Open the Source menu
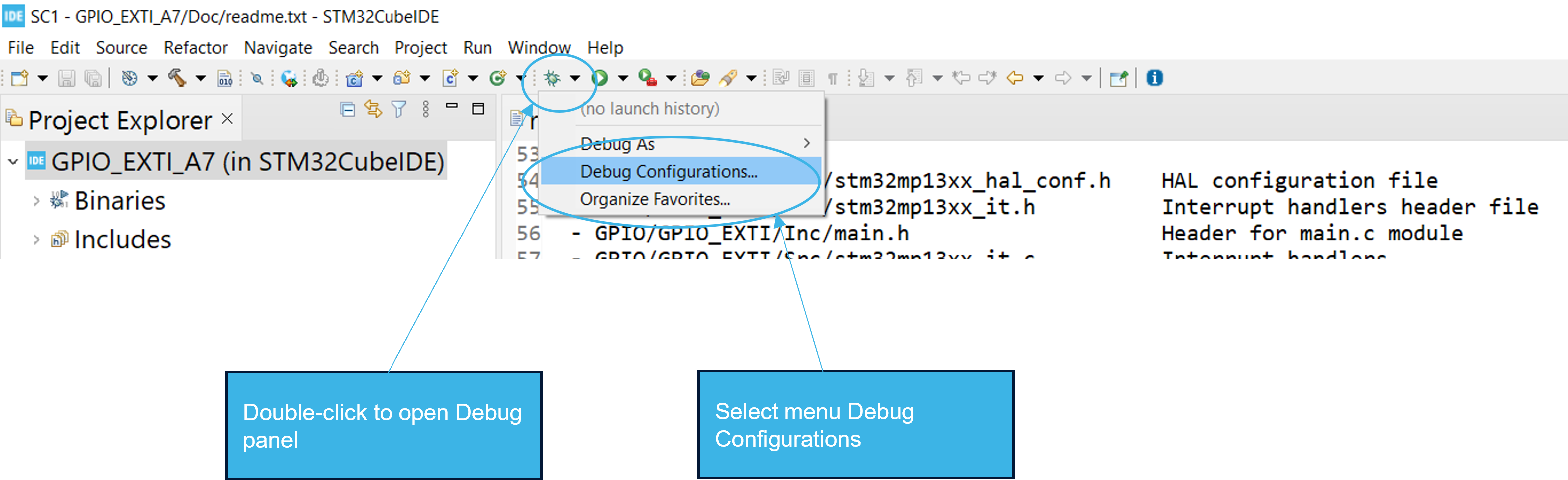The image size is (1568, 480). pyautogui.click(x=122, y=47)
